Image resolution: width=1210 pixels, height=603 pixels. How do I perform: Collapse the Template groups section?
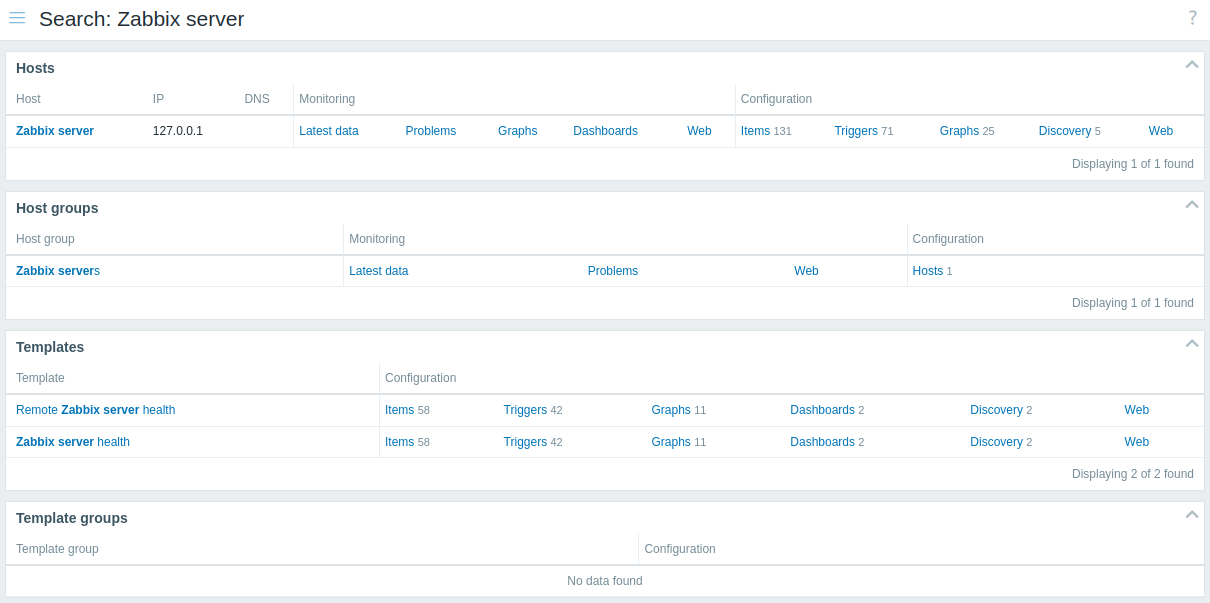(1192, 514)
